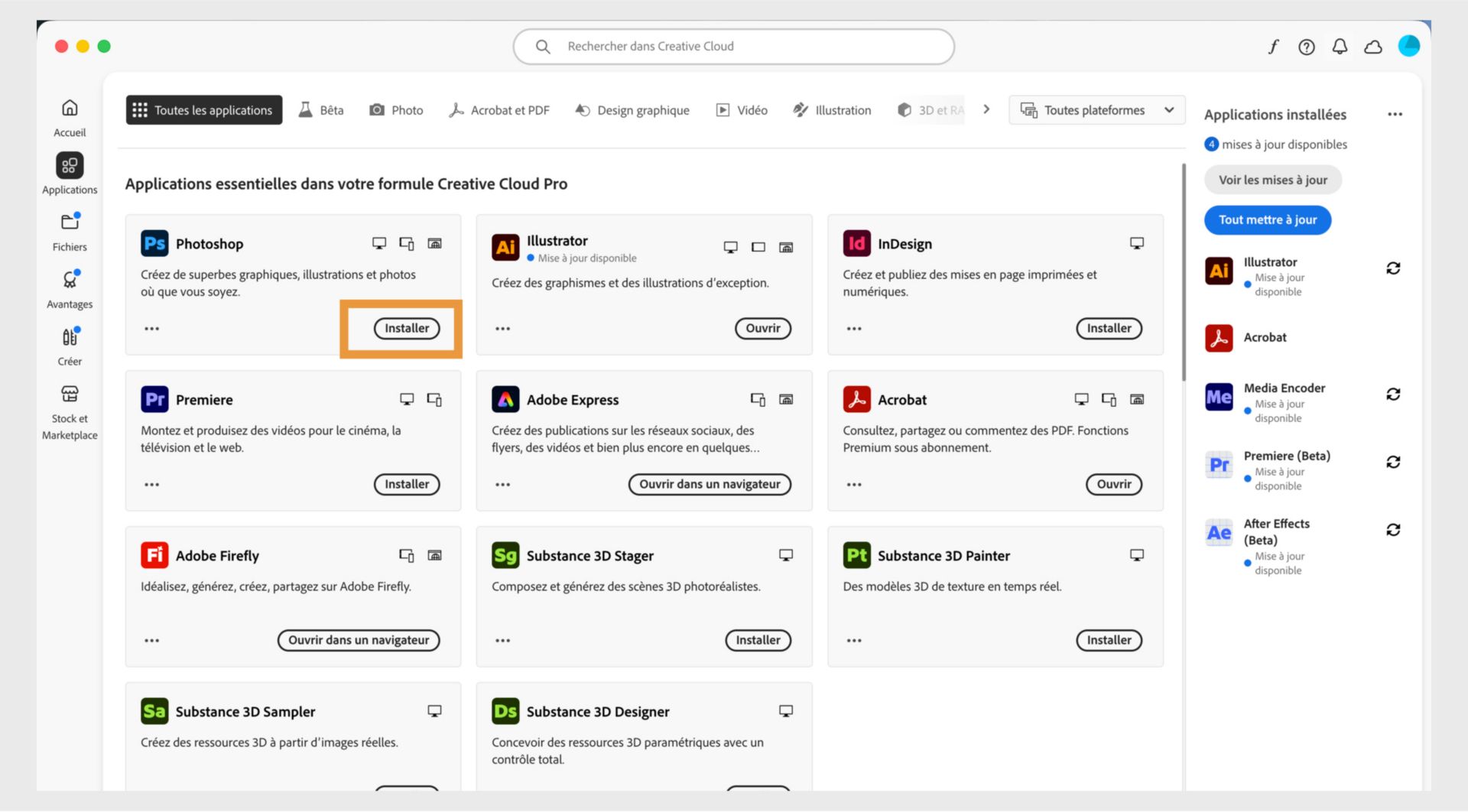Install InDesign
The height and width of the screenshot is (812, 1468).
click(1109, 329)
